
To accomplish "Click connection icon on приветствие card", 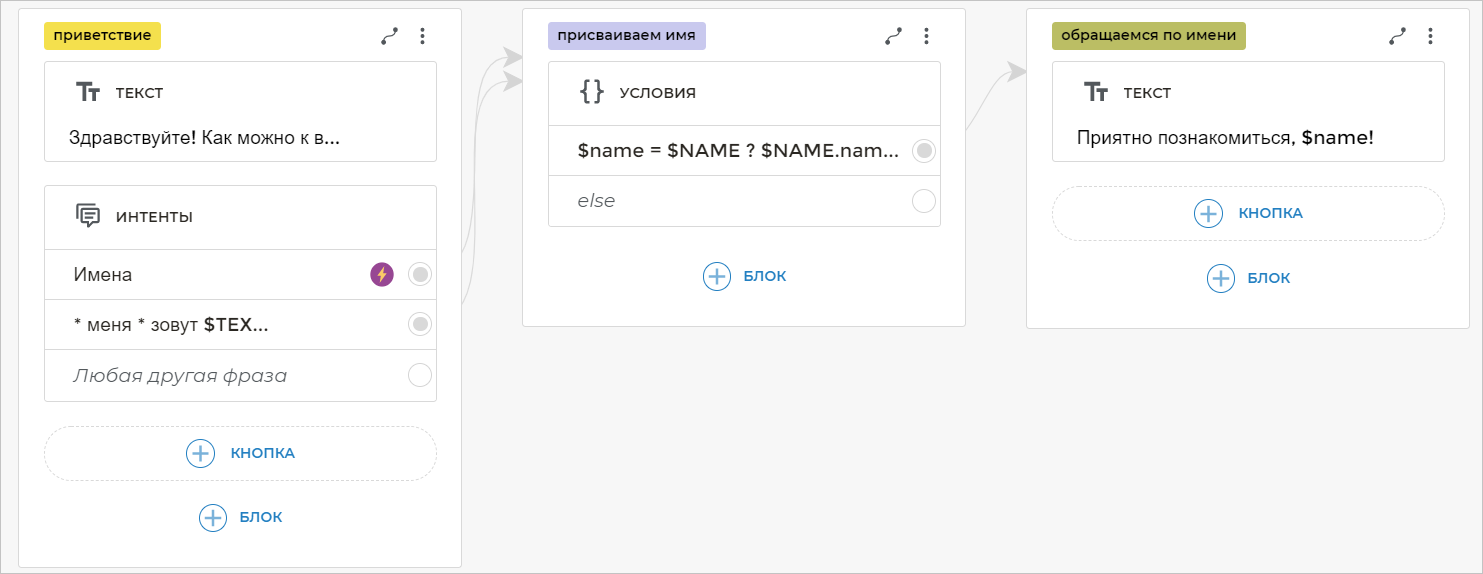I will [390, 36].
